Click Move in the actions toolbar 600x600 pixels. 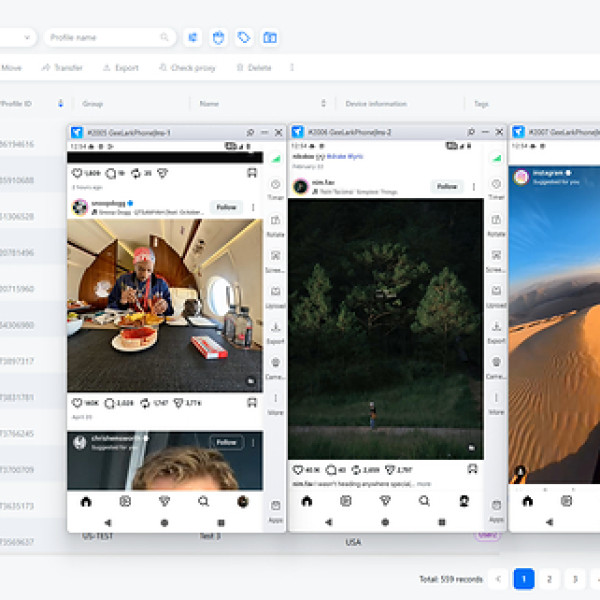pyautogui.click(x=11, y=68)
